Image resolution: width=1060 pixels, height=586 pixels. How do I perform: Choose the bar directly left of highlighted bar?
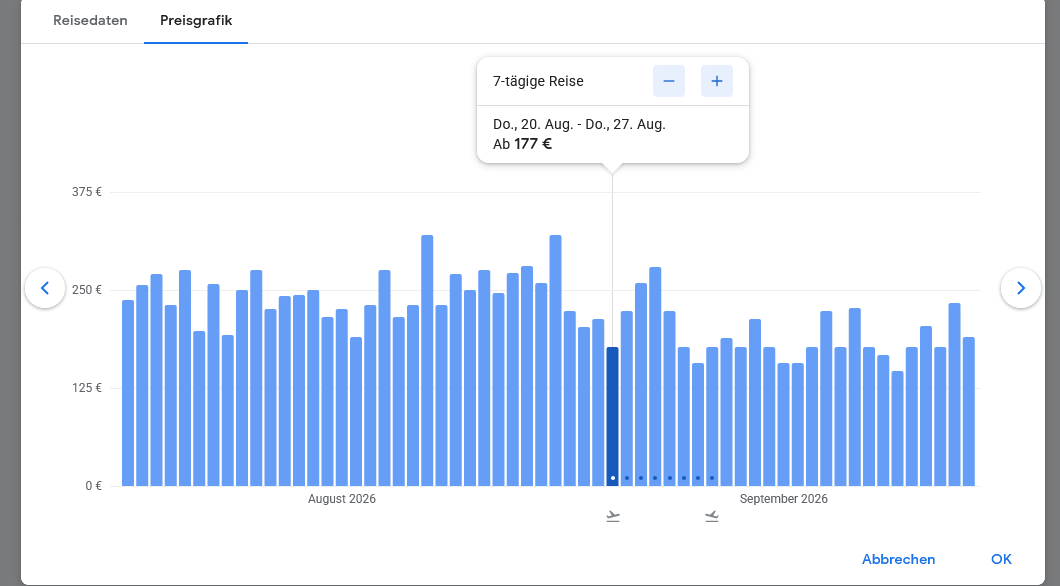coord(598,400)
